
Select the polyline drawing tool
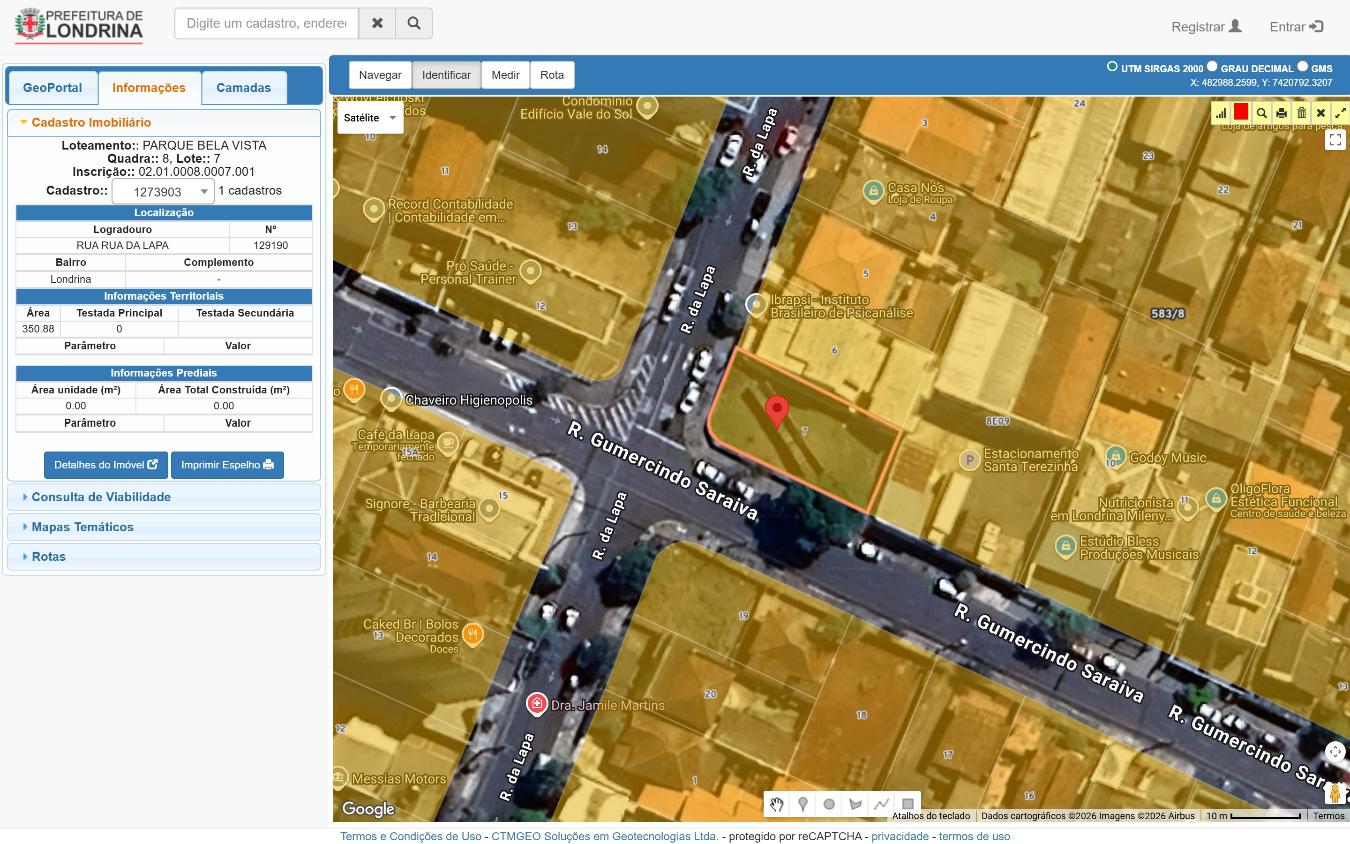click(881, 804)
